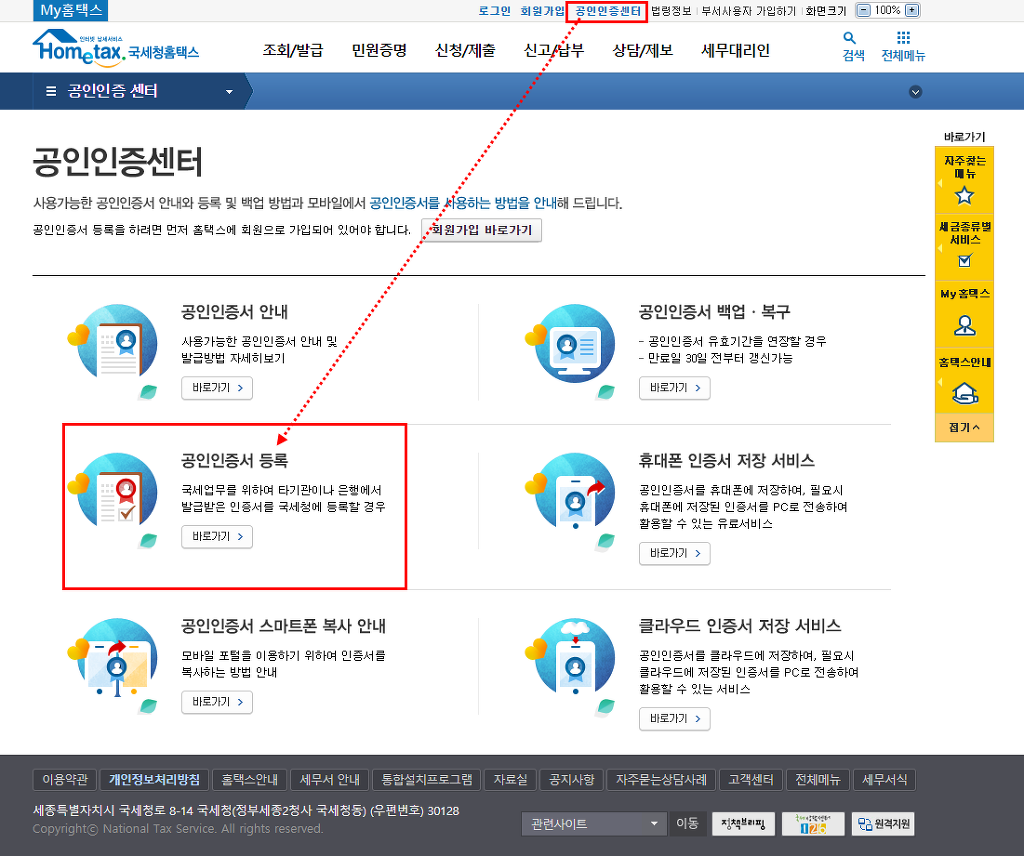The image size is (1024, 856).
Task: Click the 개인정보처리방침 footer link
Action: (x=154, y=780)
